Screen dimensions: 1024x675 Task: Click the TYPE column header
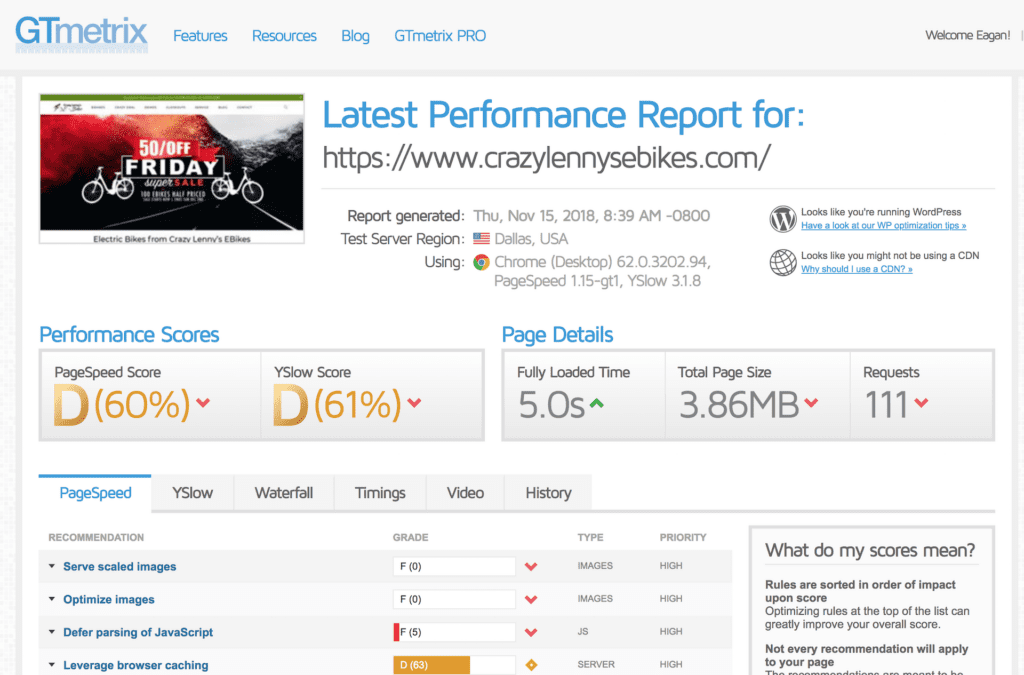coord(590,537)
